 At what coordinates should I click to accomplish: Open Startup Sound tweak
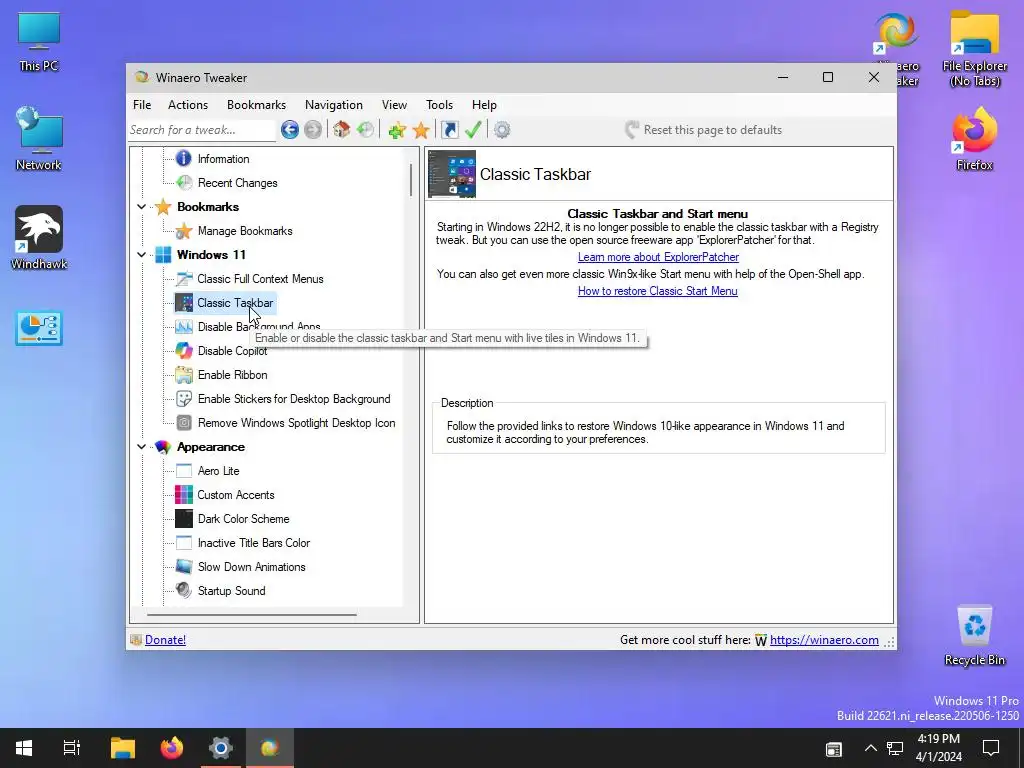click(231, 591)
